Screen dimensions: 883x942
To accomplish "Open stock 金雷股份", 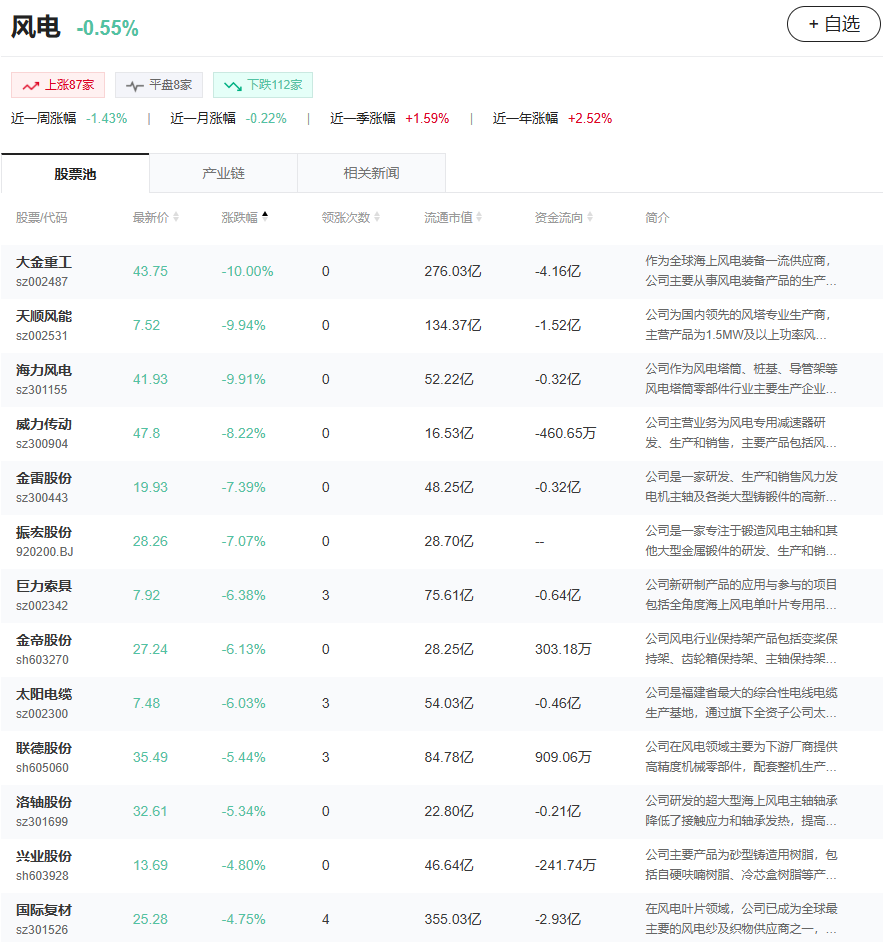I will click(x=44, y=479).
